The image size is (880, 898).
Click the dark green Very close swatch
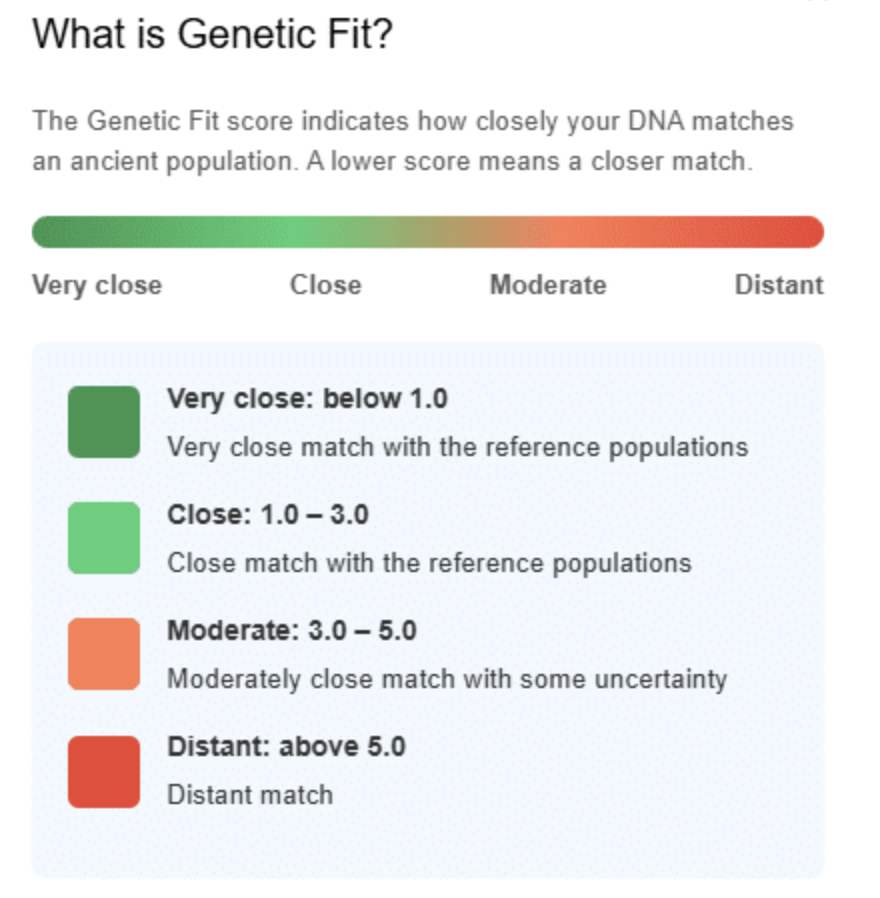coord(104,422)
